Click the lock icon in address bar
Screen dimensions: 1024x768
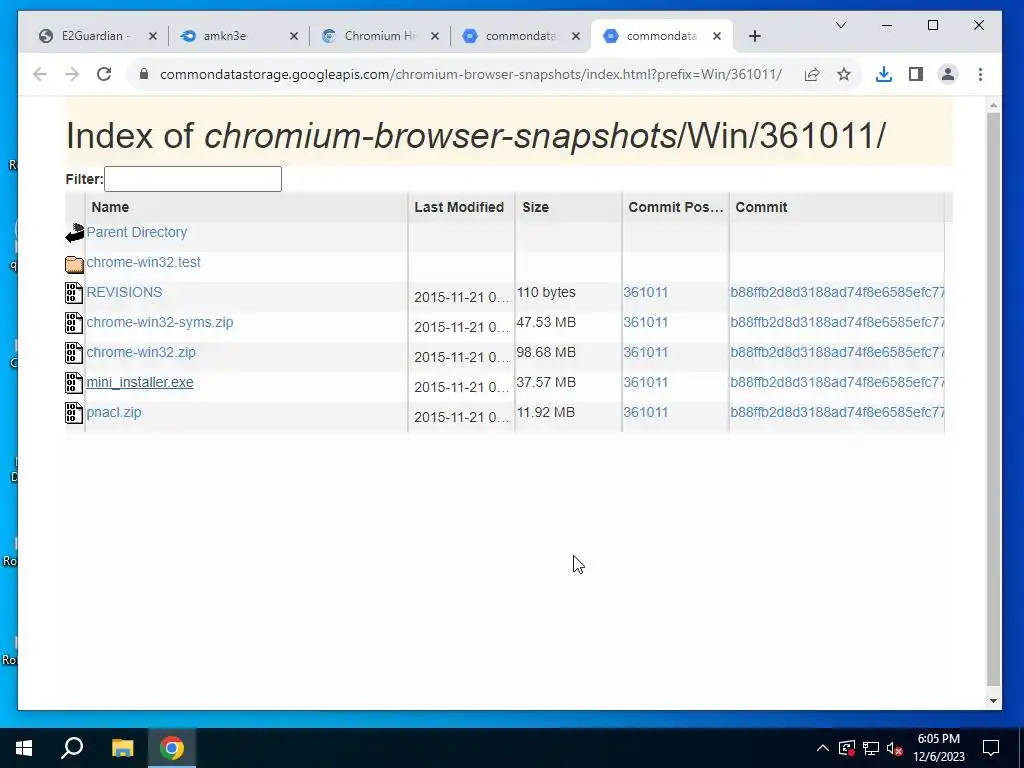144,74
